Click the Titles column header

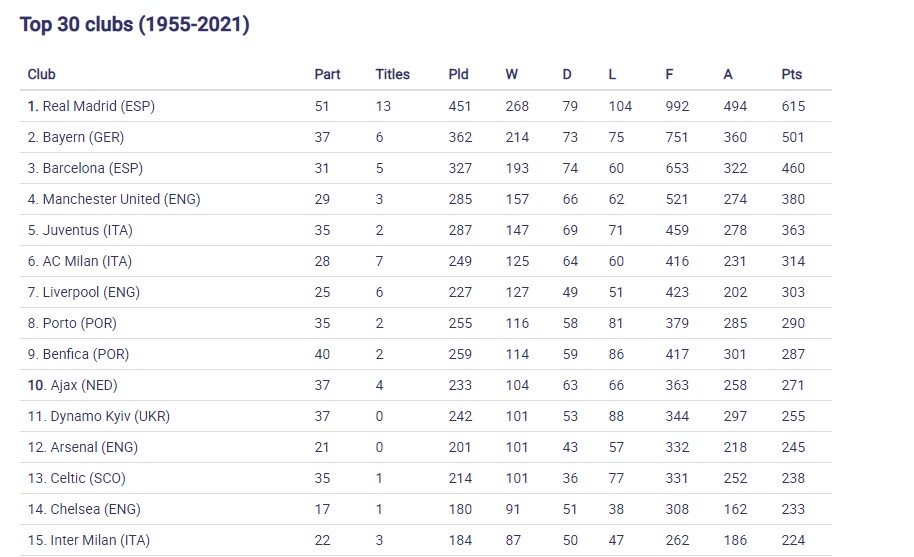(x=392, y=74)
